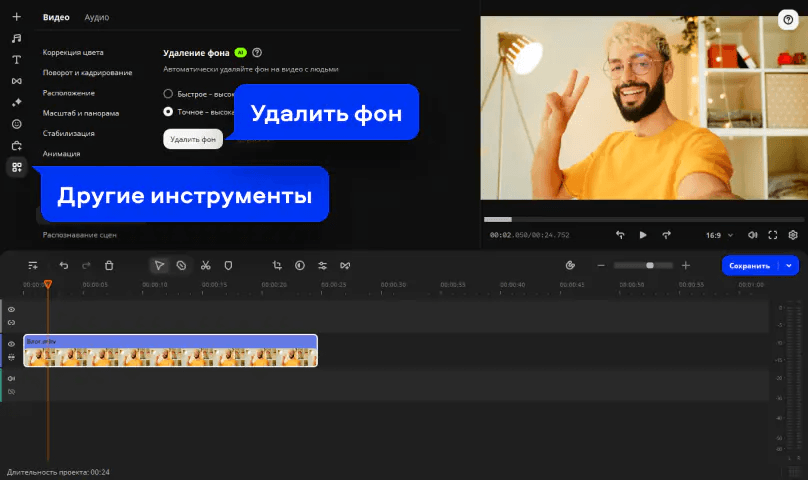
Task: Delete the selected clip with trash icon
Action: click(109, 266)
